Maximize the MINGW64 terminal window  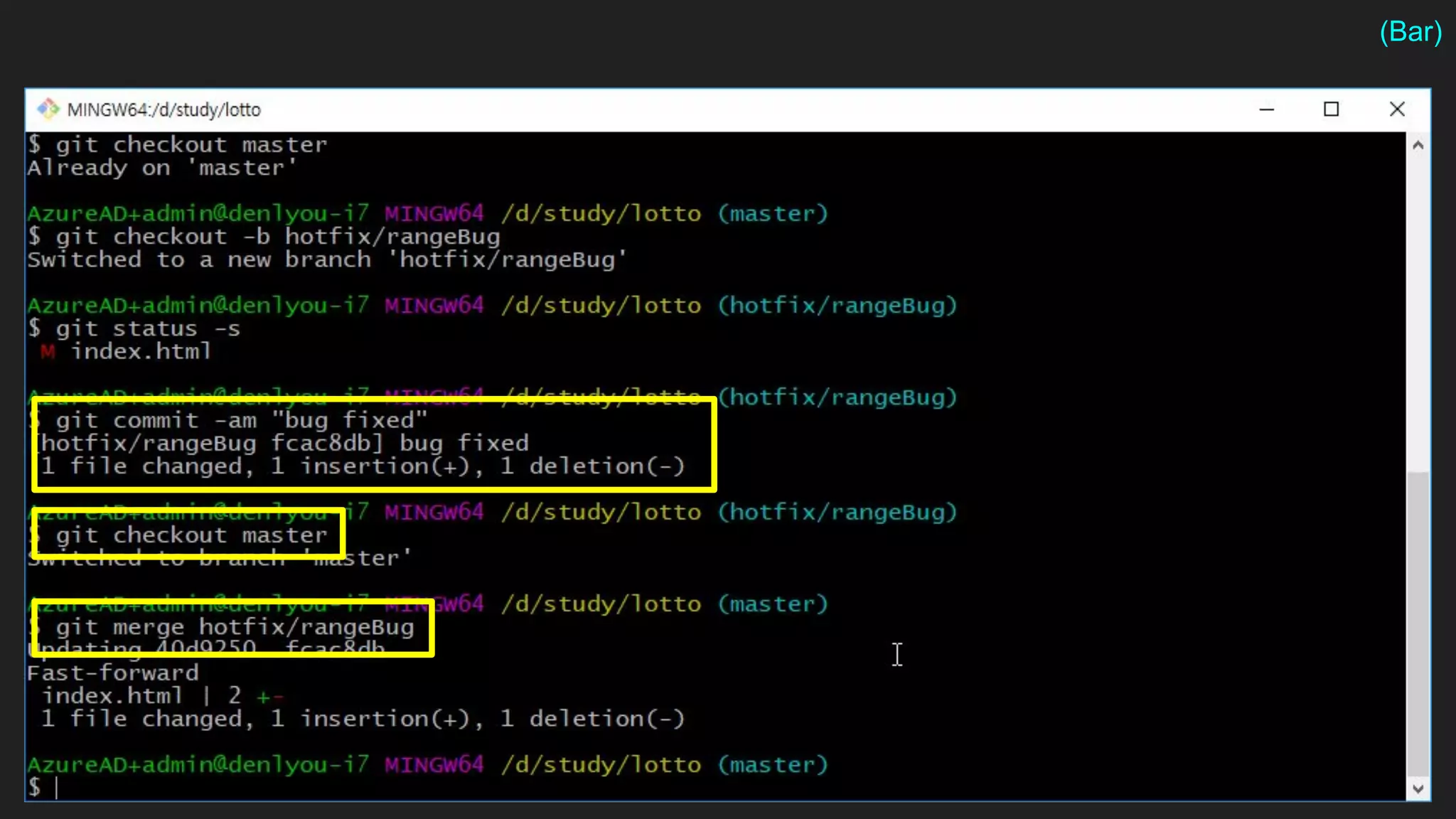1331,109
